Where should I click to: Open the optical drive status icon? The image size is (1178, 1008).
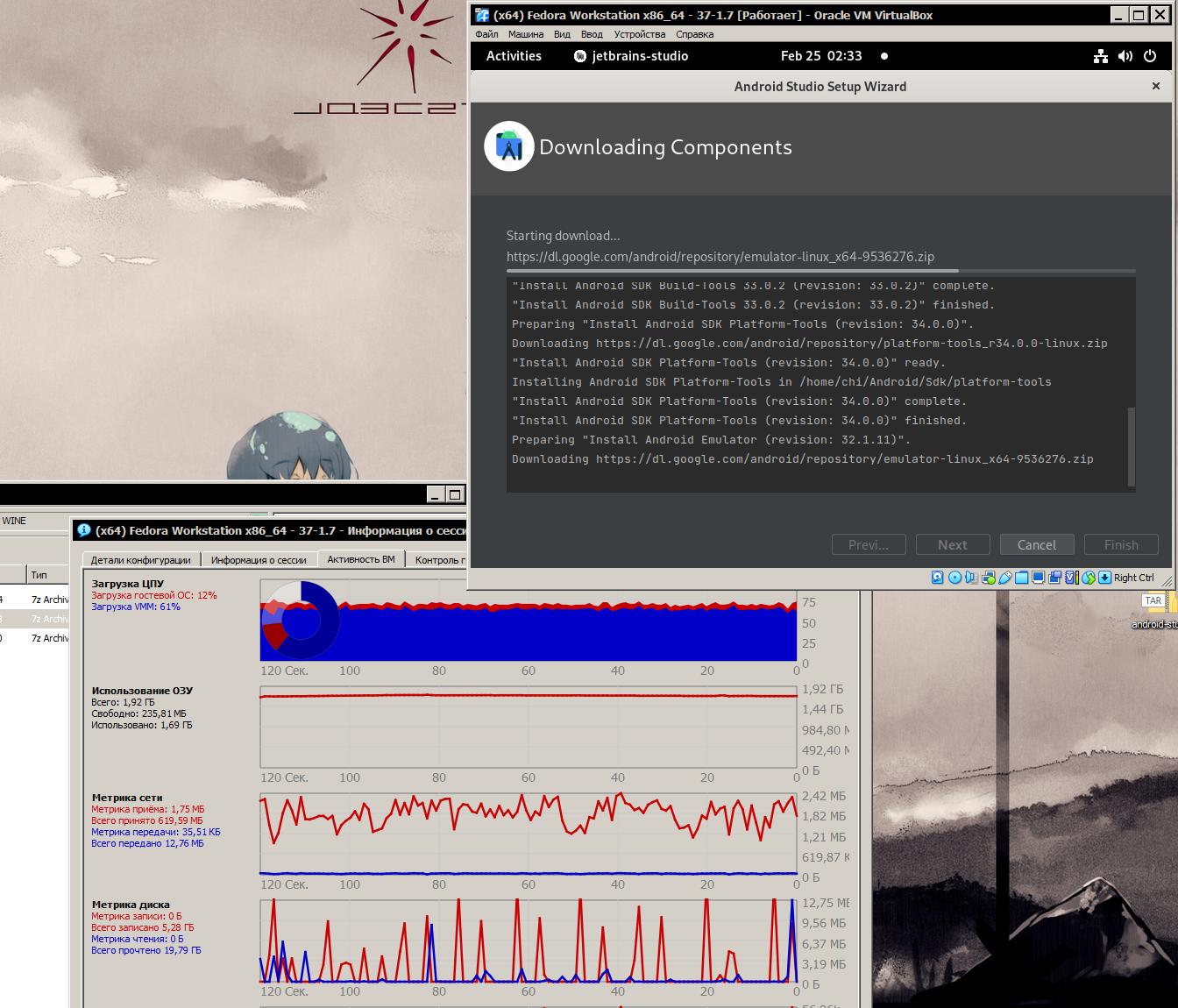tap(955, 578)
